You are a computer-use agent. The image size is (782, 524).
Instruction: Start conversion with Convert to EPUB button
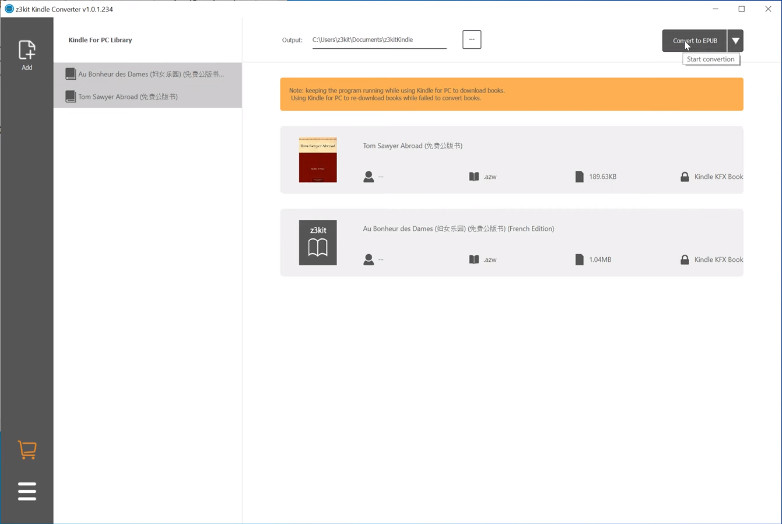pyautogui.click(x=694, y=41)
